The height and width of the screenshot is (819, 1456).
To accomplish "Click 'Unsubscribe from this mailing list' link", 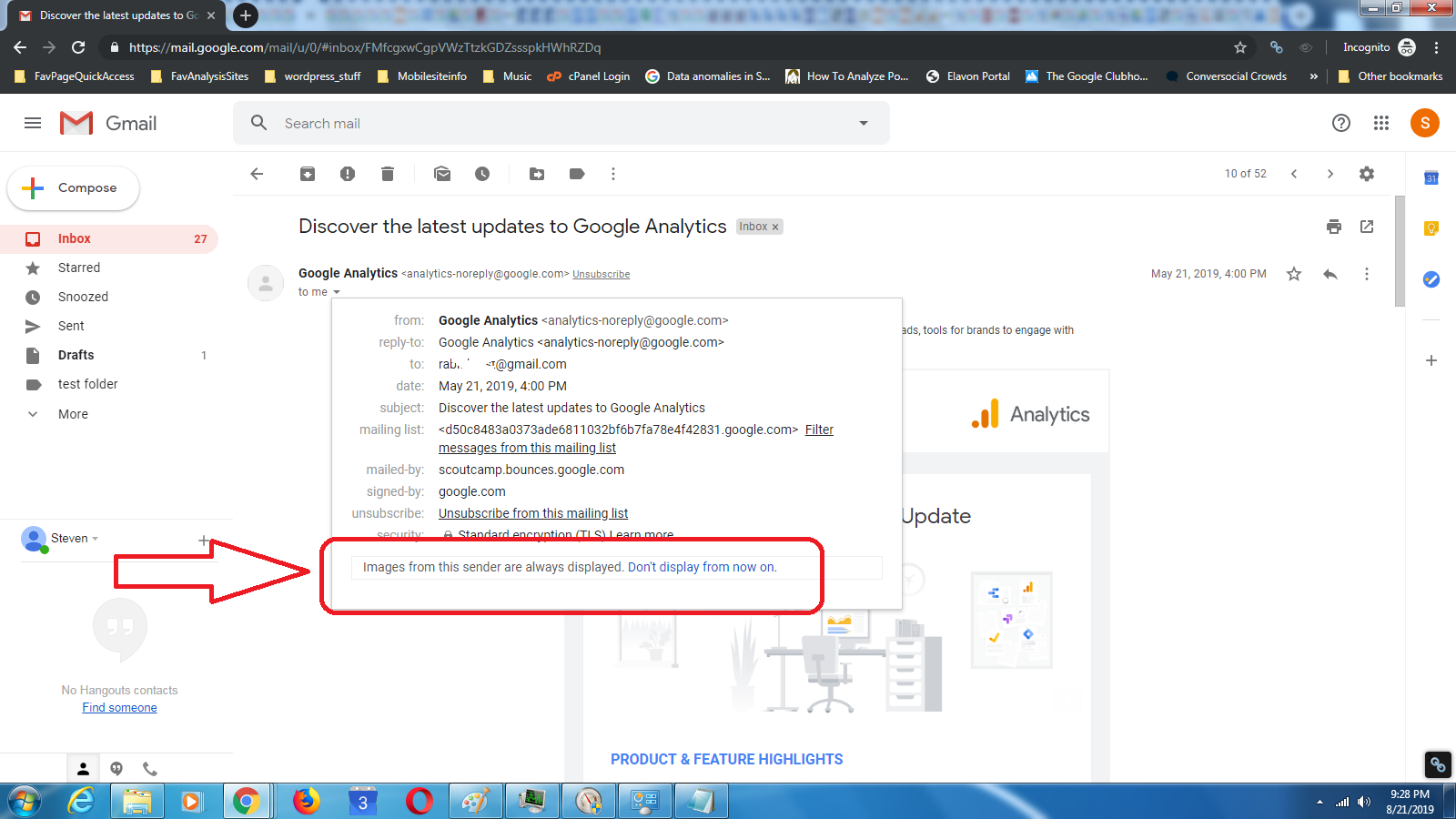I will point(533,513).
